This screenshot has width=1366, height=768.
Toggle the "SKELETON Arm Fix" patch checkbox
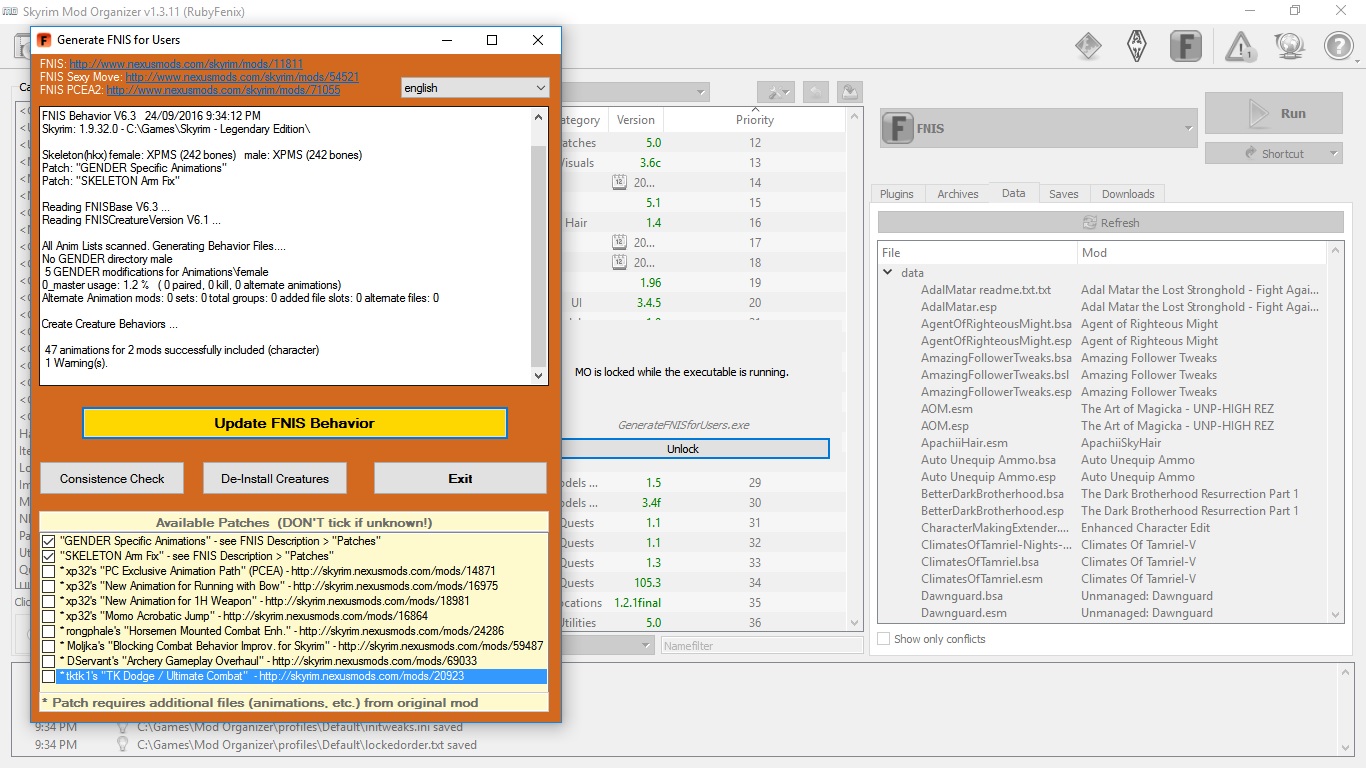[x=49, y=556]
